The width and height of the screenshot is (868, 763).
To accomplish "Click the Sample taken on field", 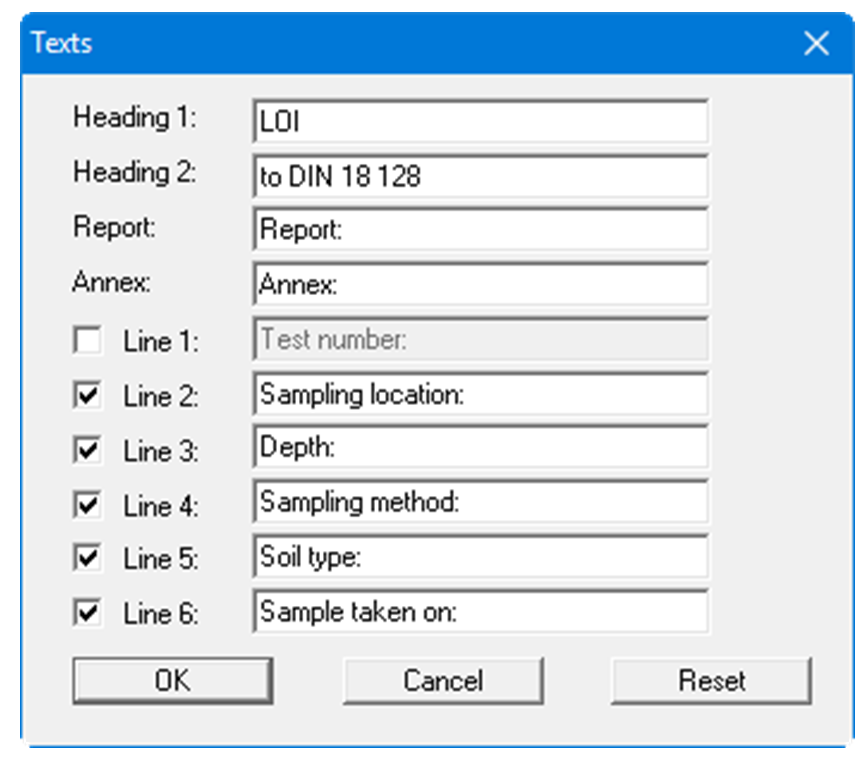I will point(480,612).
